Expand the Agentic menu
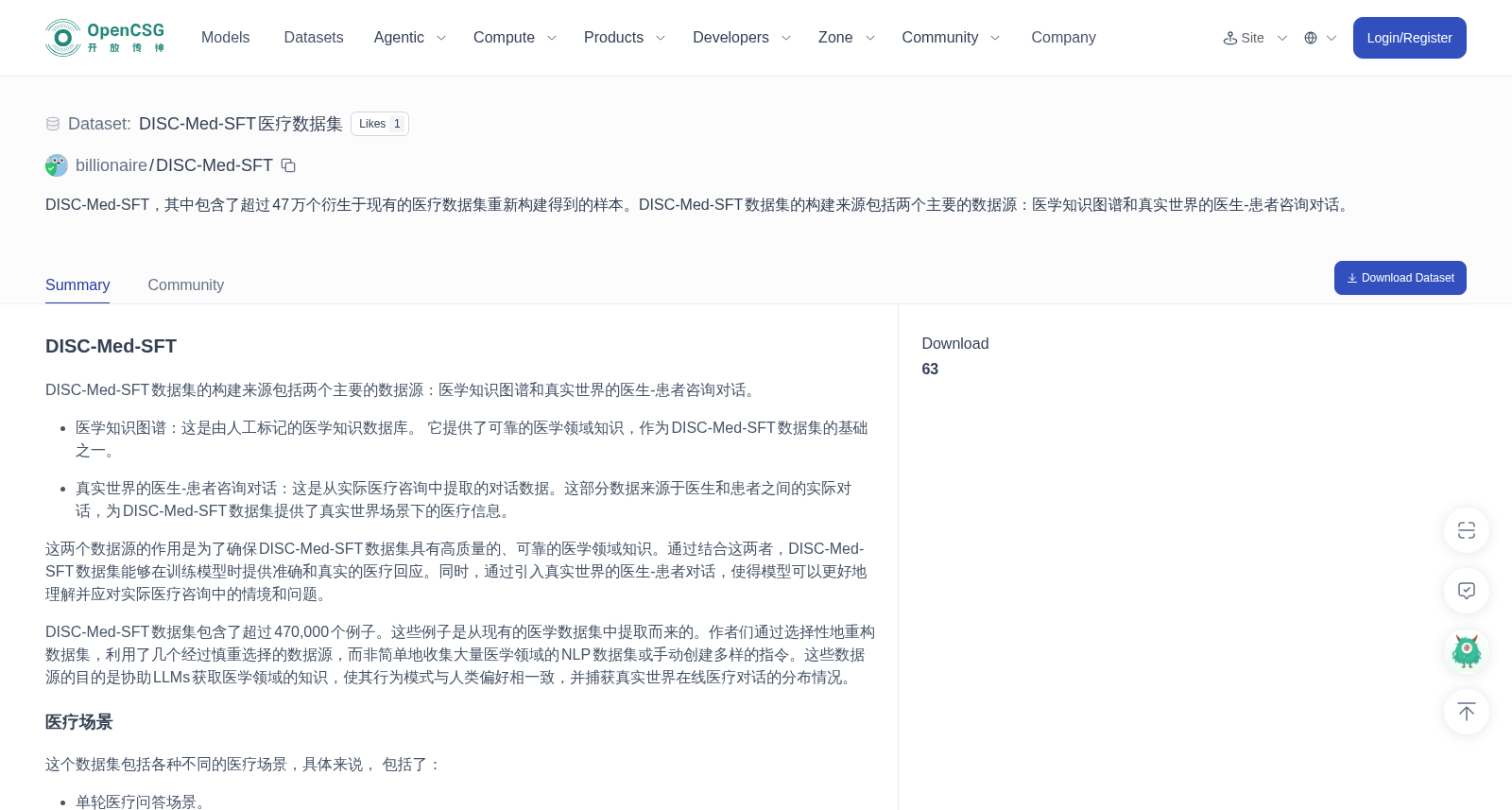This screenshot has height=810, width=1512. [410, 38]
